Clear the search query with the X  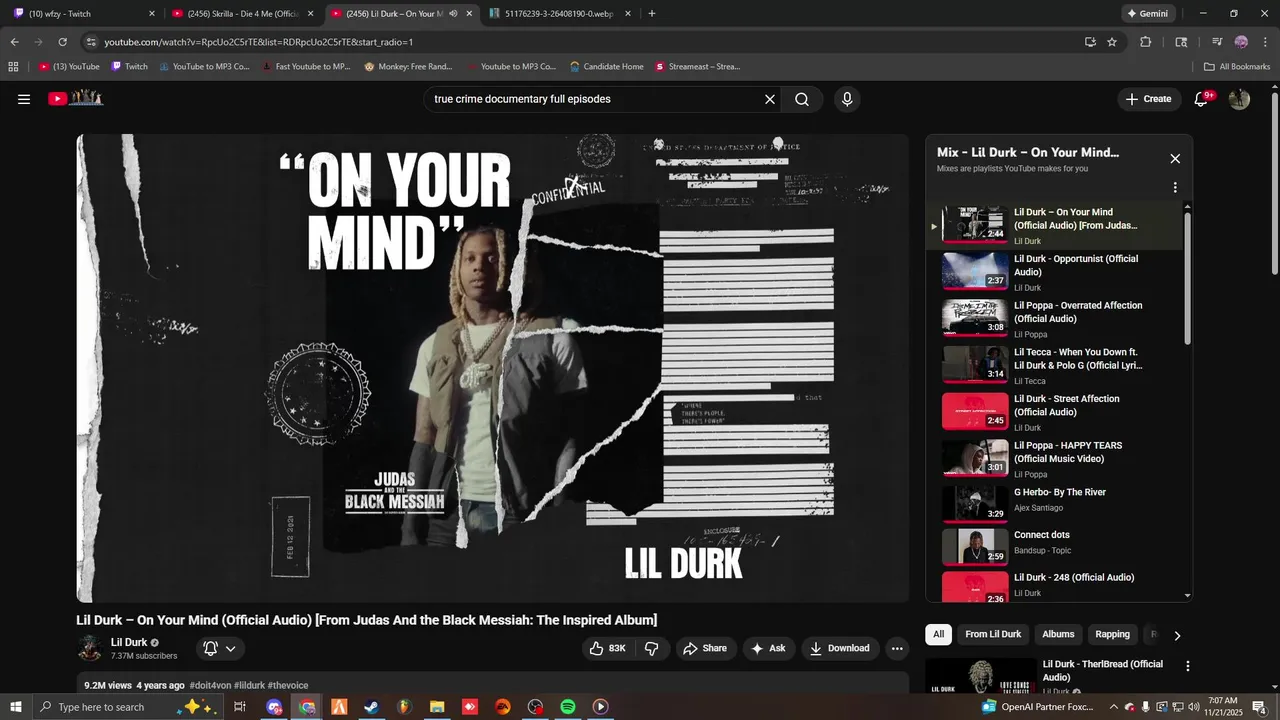770,99
